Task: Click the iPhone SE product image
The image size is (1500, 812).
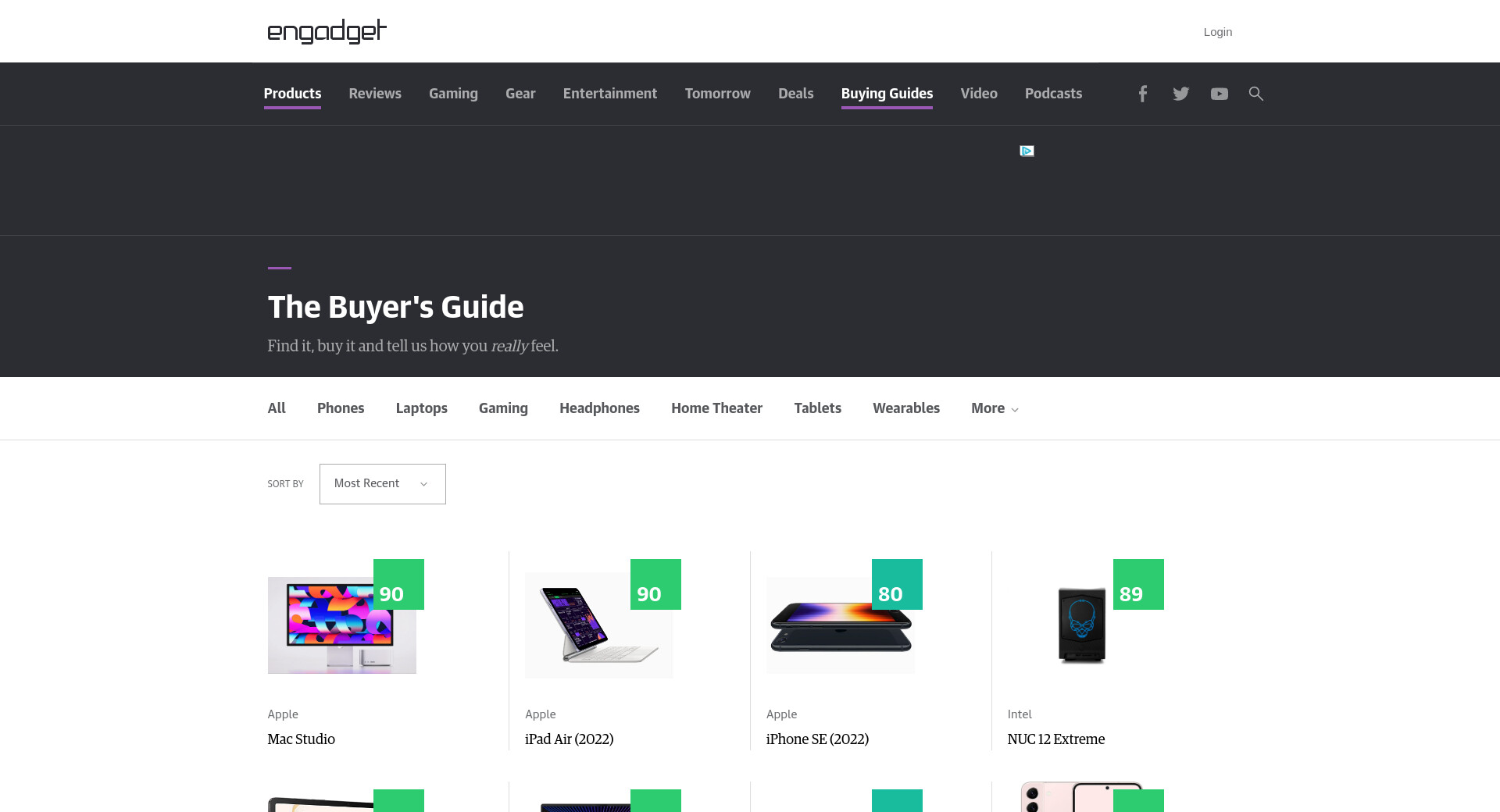Action: [841, 625]
